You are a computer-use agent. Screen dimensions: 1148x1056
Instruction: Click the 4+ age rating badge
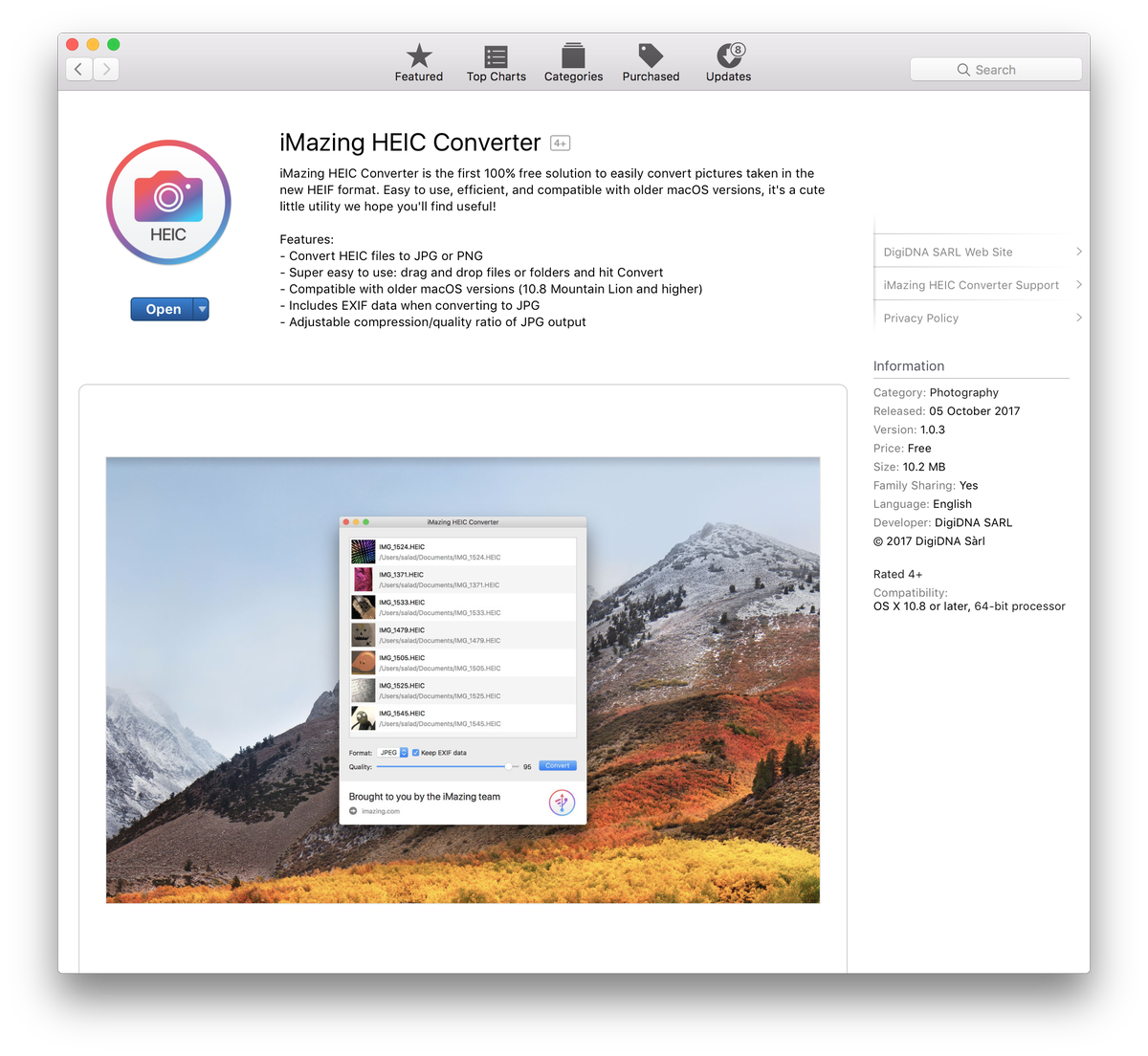coord(561,143)
